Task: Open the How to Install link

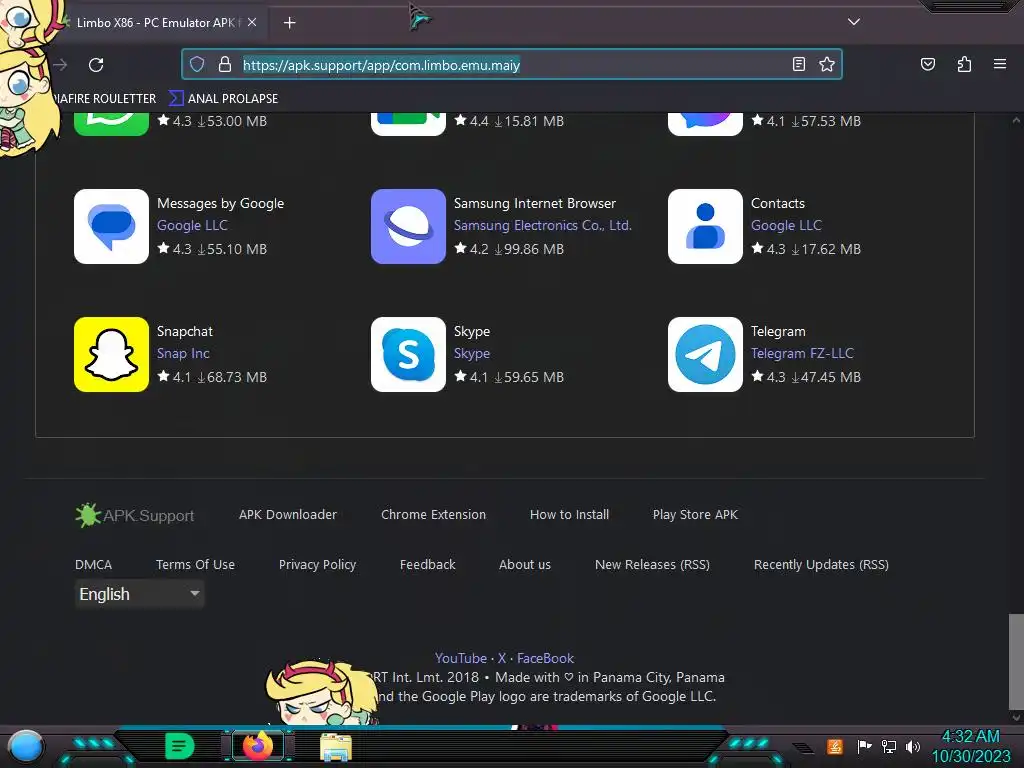Action: (569, 515)
